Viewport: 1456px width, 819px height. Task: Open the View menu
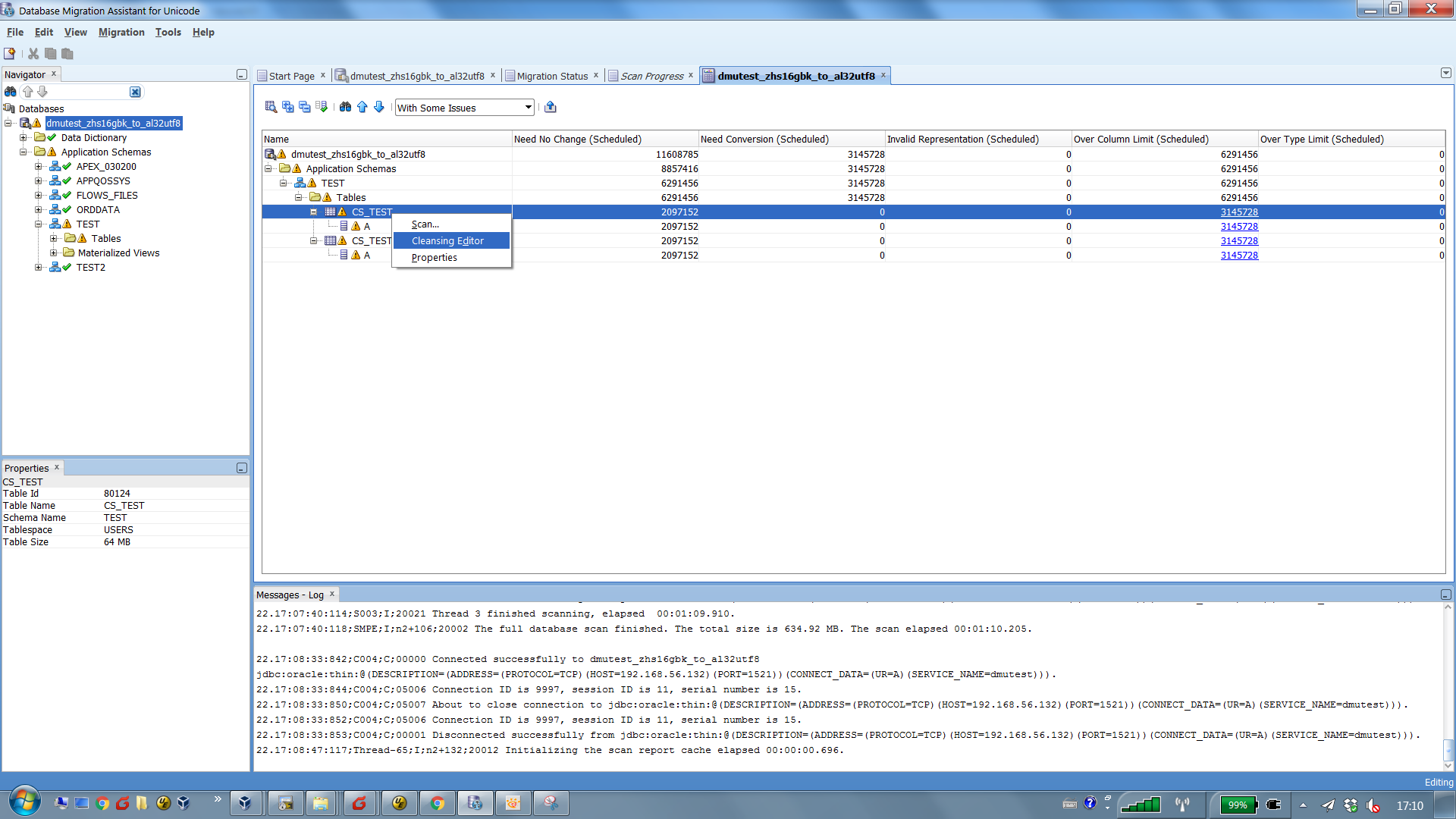pyautogui.click(x=76, y=32)
